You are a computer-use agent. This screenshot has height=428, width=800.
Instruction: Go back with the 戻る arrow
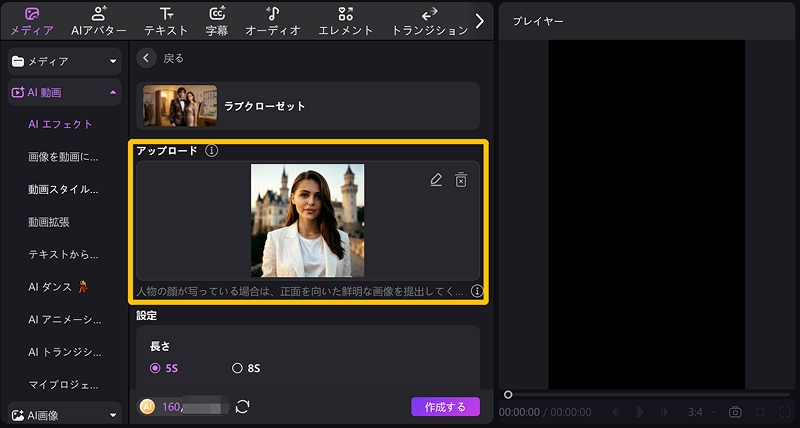[146, 58]
